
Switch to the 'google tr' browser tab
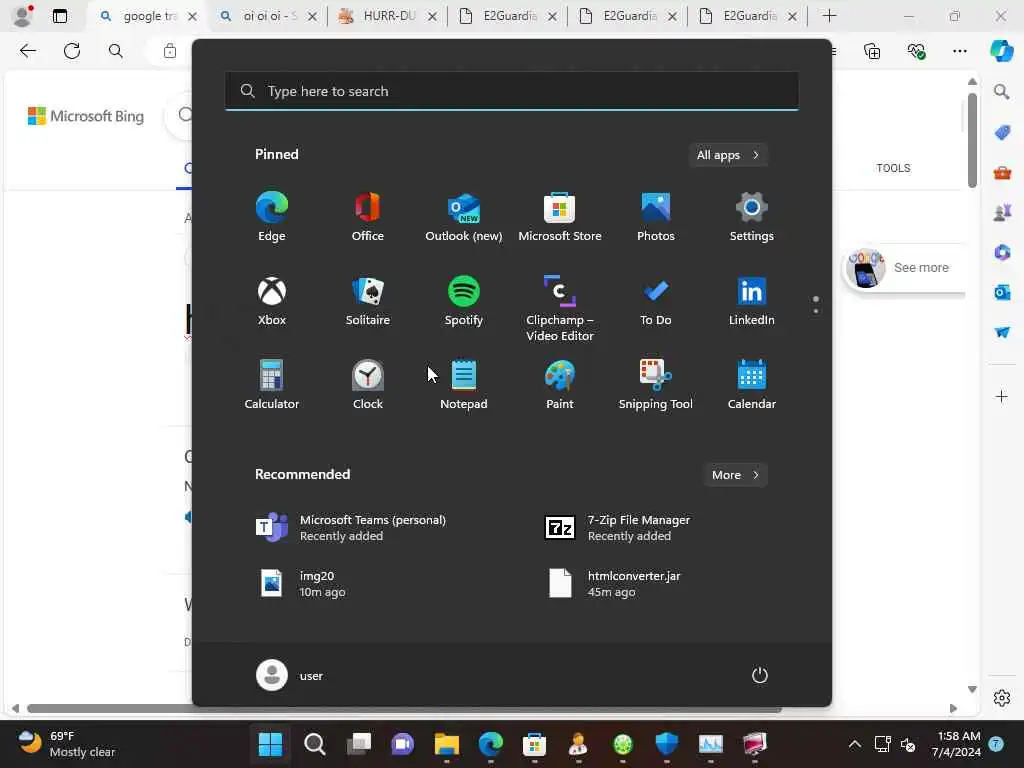click(x=148, y=16)
